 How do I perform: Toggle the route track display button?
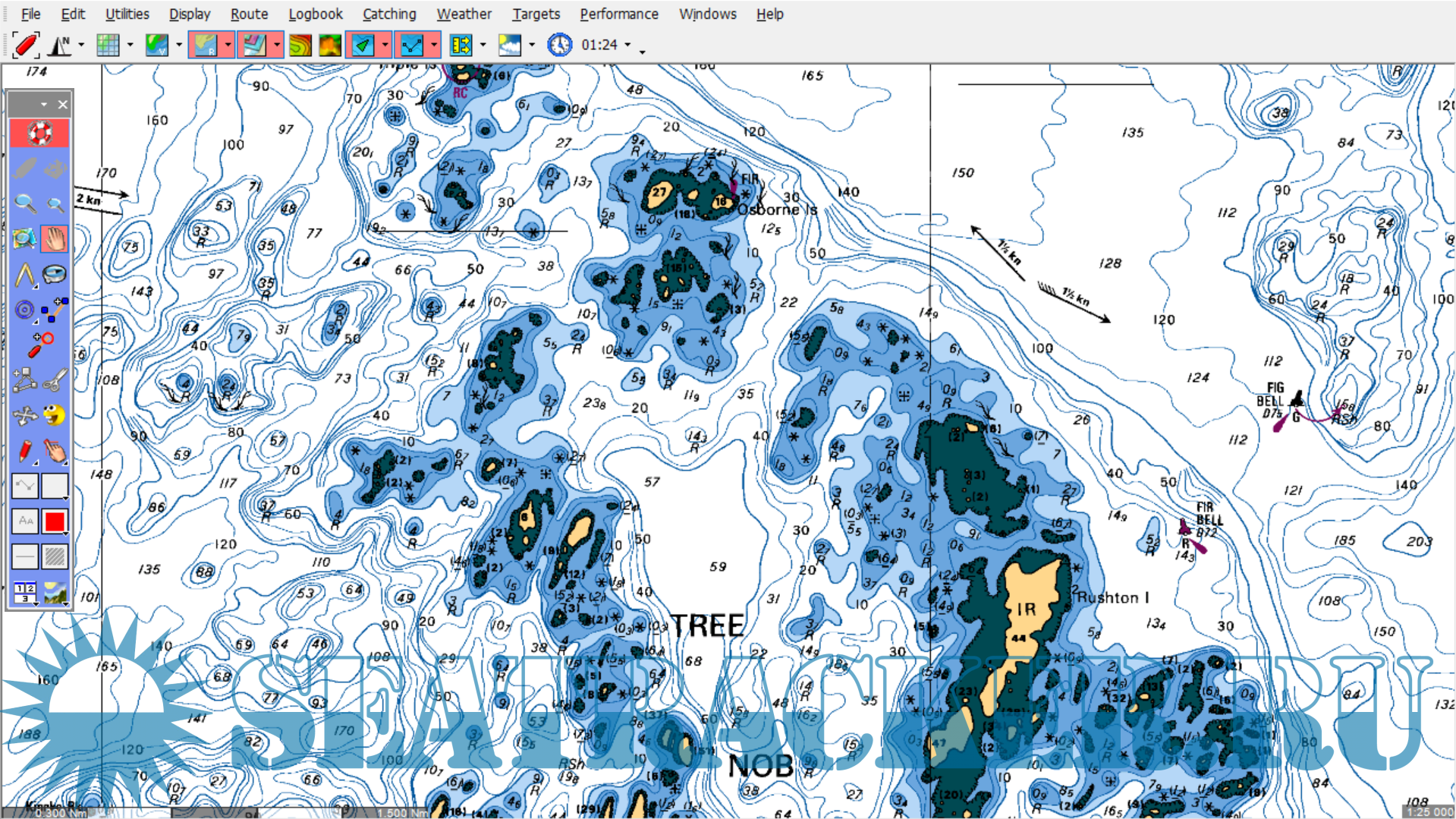pos(411,46)
